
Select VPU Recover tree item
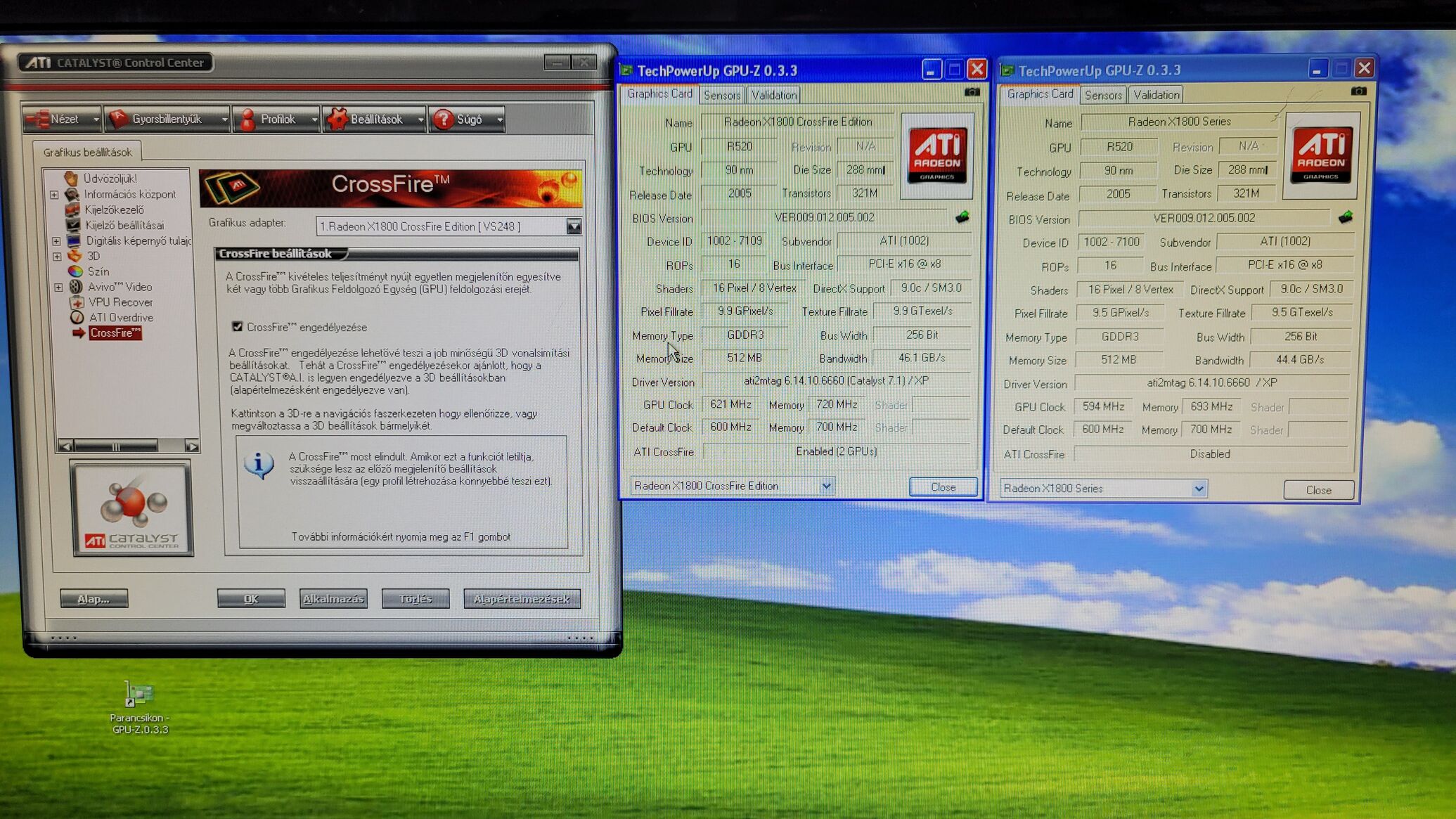pos(120,302)
